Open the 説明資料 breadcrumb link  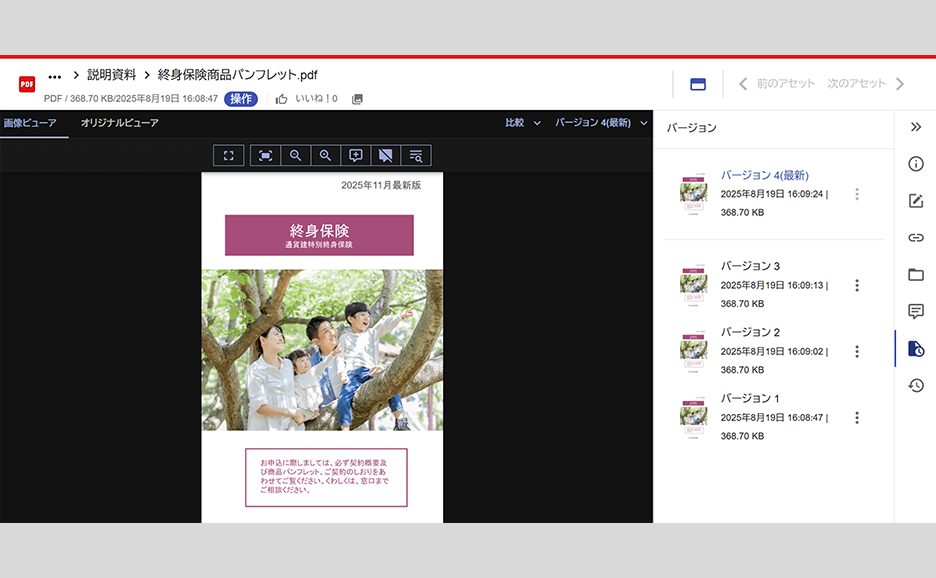(113, 74)
